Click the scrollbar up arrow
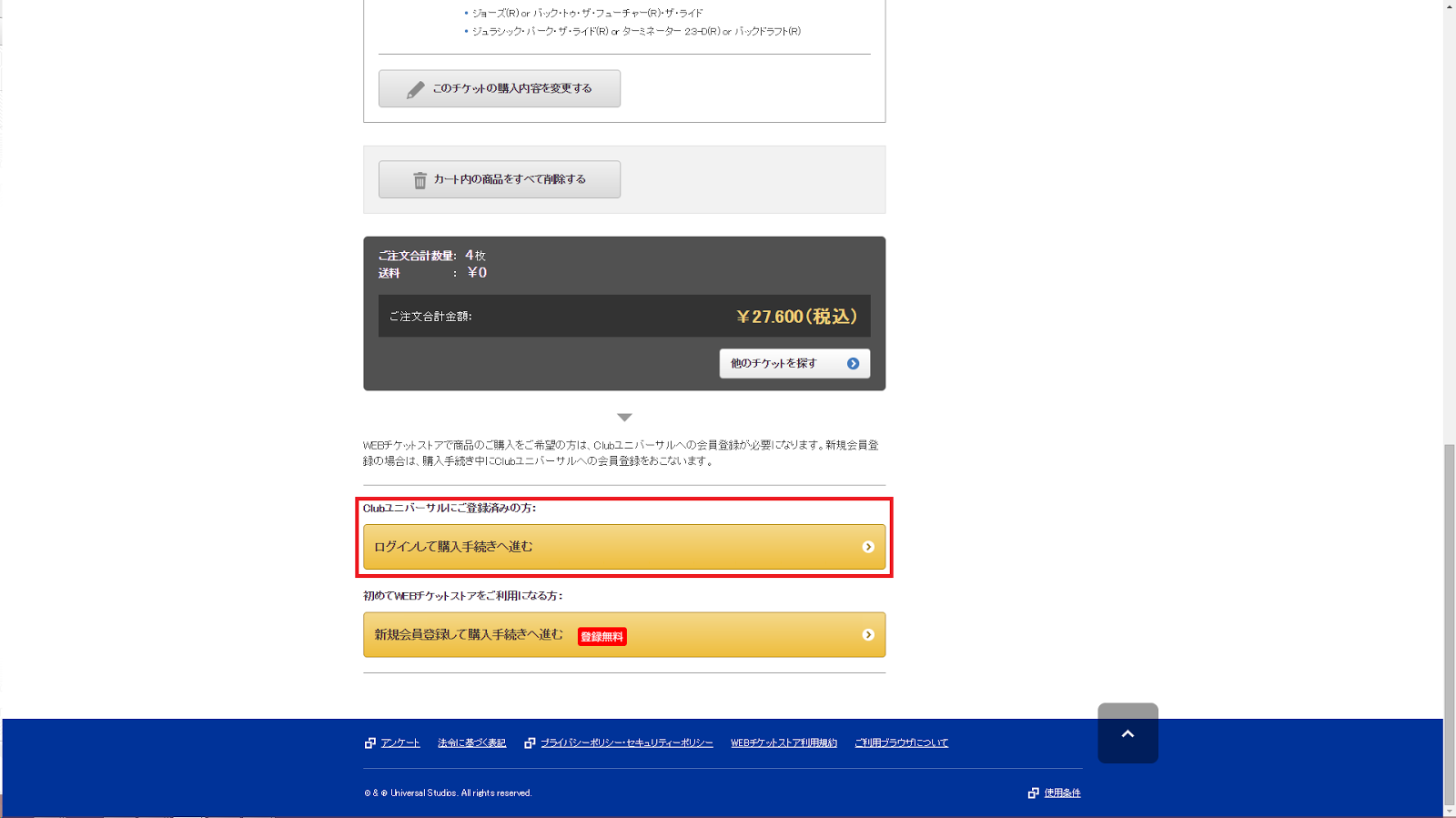 point(1450,6)
